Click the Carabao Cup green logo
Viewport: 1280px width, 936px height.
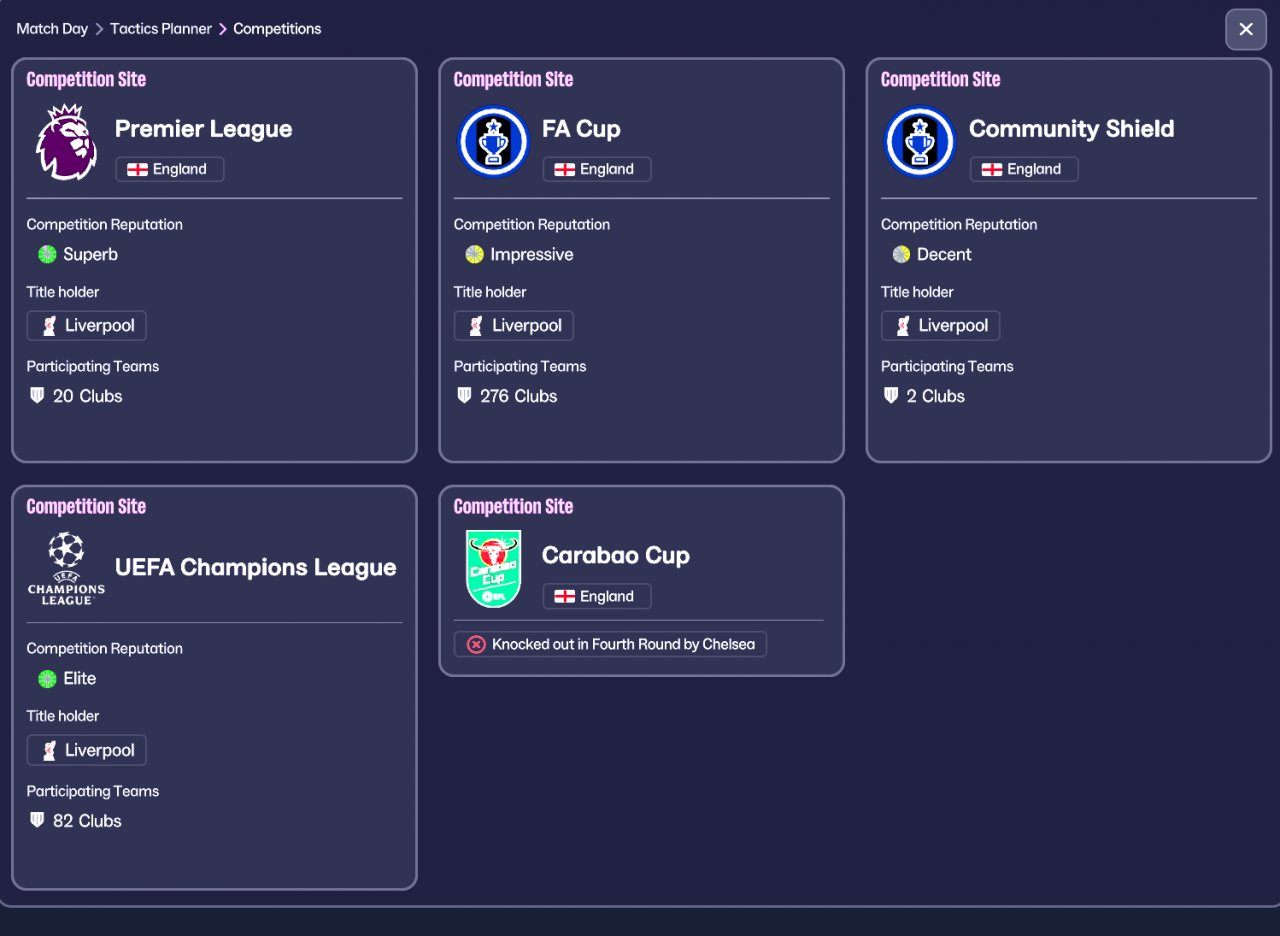click(x=493, y=568)
